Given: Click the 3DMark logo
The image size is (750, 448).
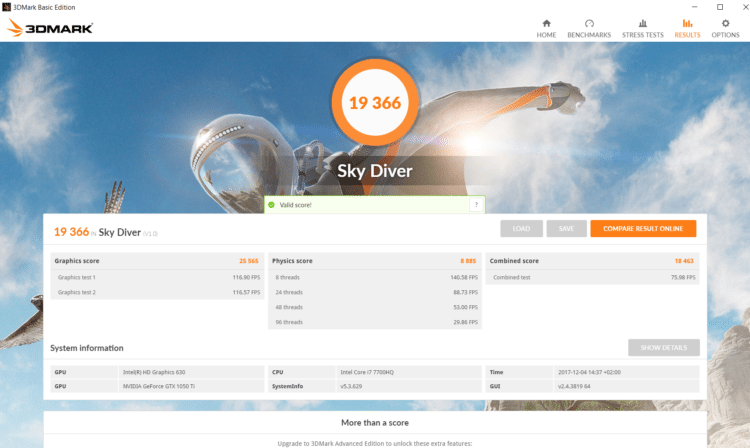Looking at the screenshot, I should (50, 28).
